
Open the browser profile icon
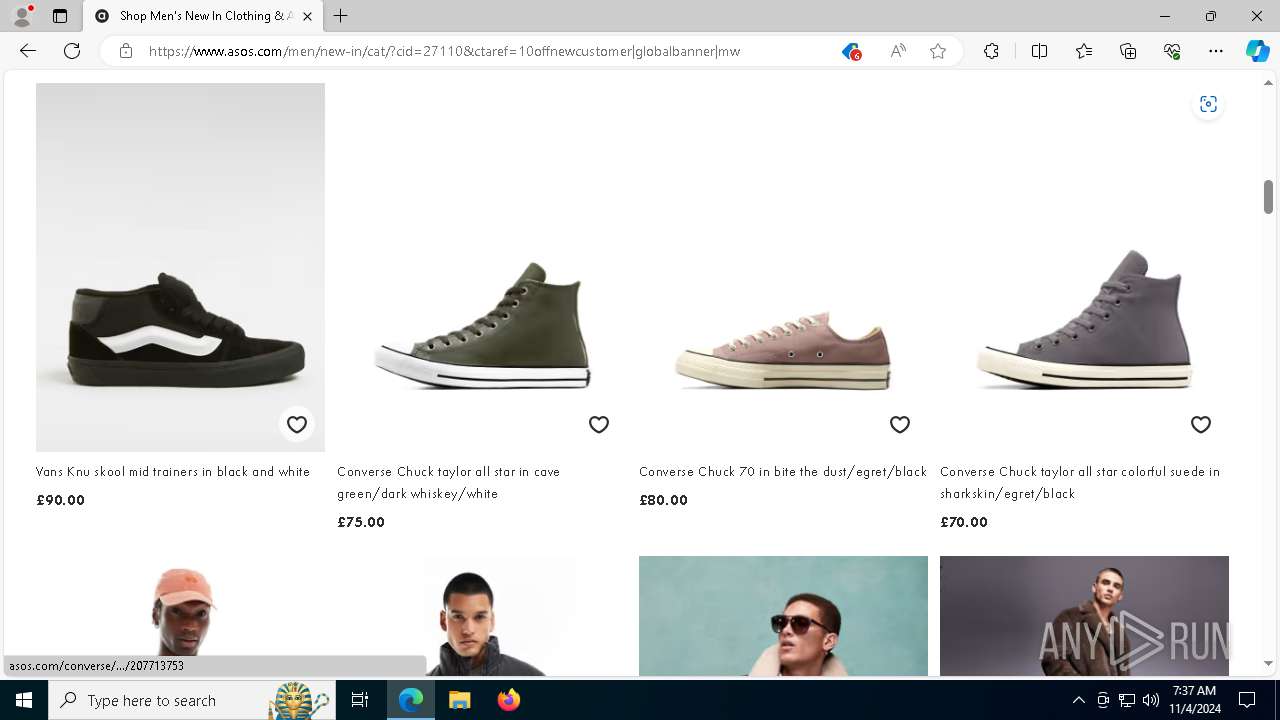pyautogui.click(x=22, y=16)
